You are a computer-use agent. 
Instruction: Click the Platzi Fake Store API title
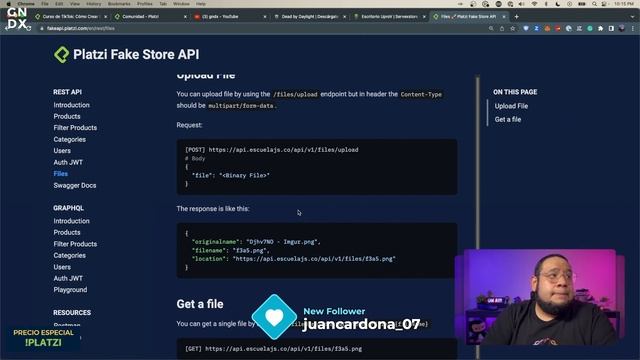[136, 55]
